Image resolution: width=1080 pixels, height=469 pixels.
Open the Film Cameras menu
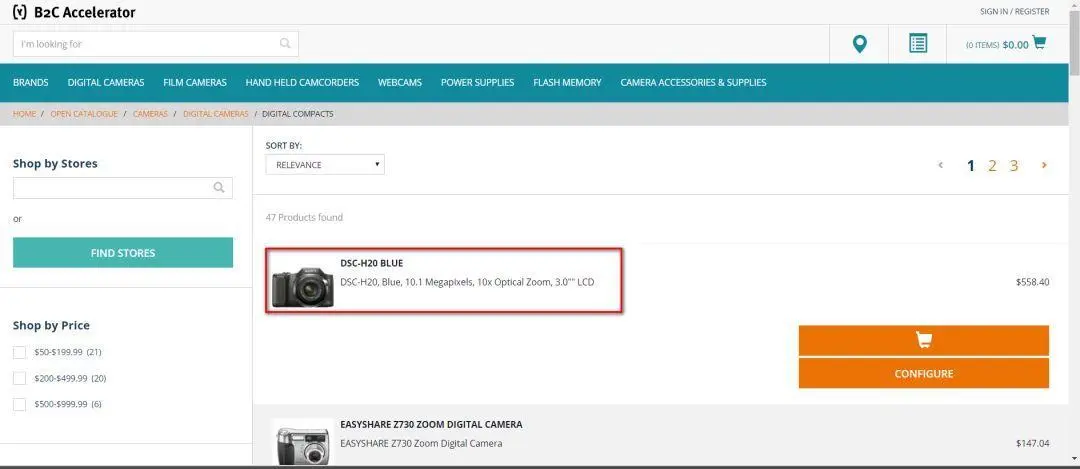coord(195,83)
